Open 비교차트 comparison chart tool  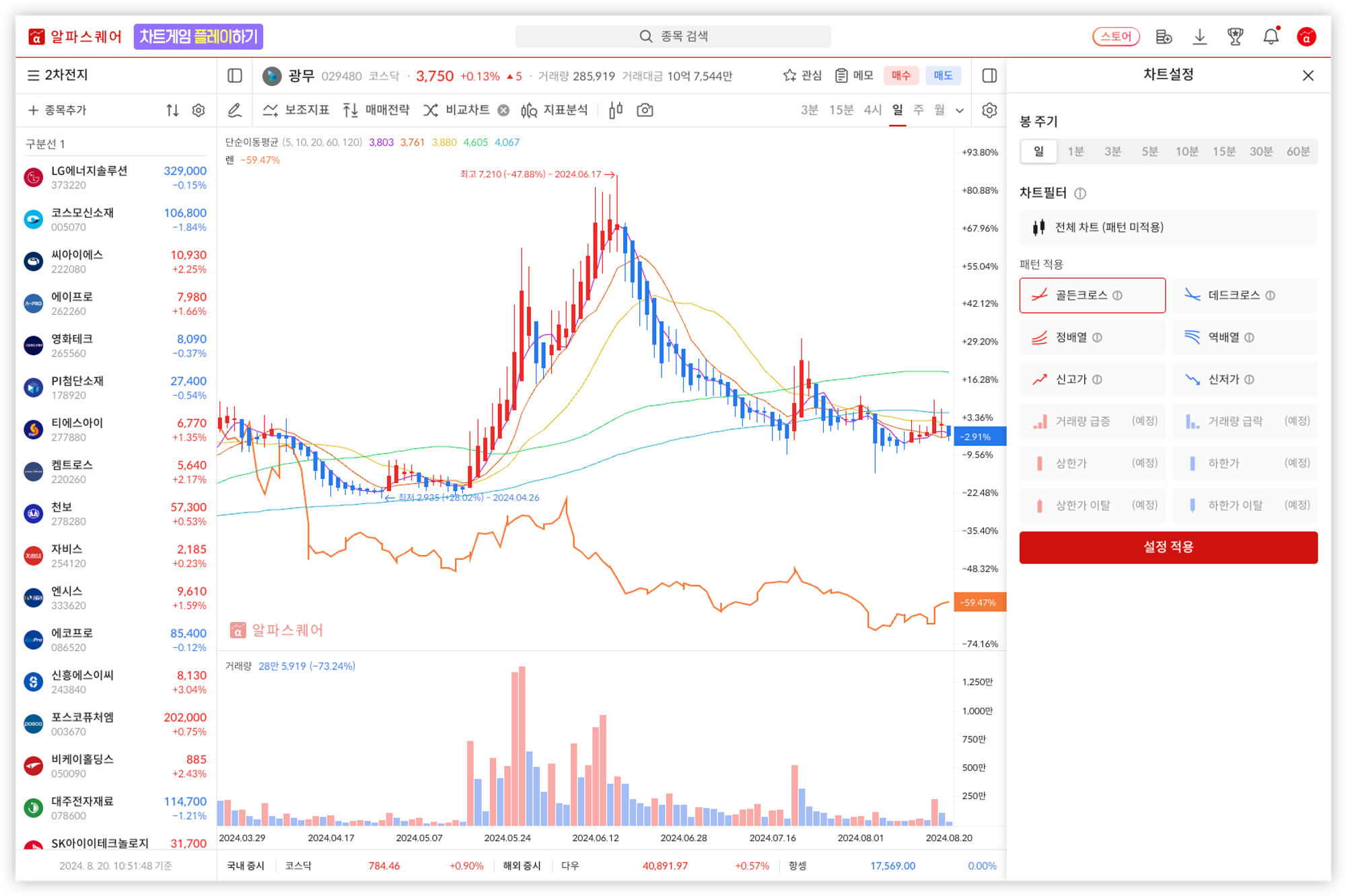pos(456,110)
